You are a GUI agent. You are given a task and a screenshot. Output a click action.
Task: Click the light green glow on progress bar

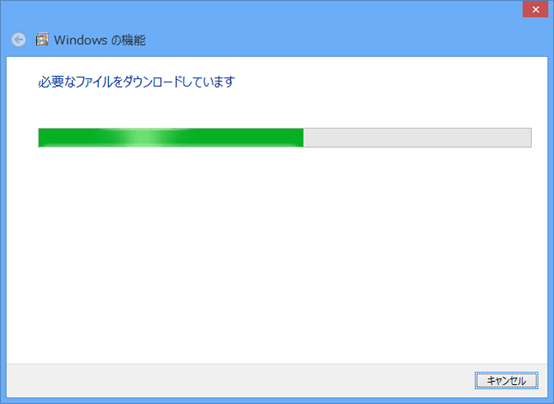coord(143,137)
